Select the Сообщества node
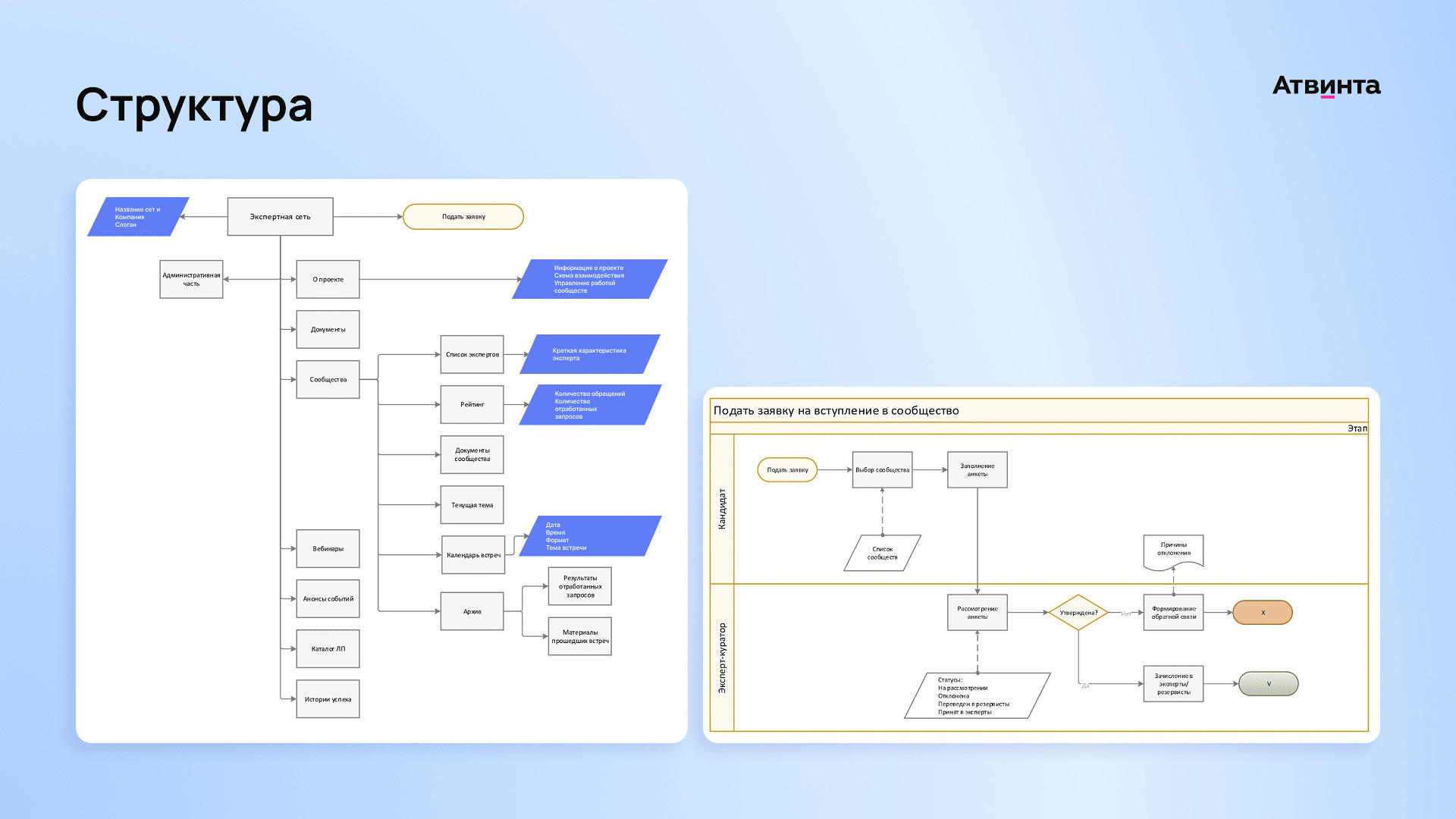 click(328, 380)
